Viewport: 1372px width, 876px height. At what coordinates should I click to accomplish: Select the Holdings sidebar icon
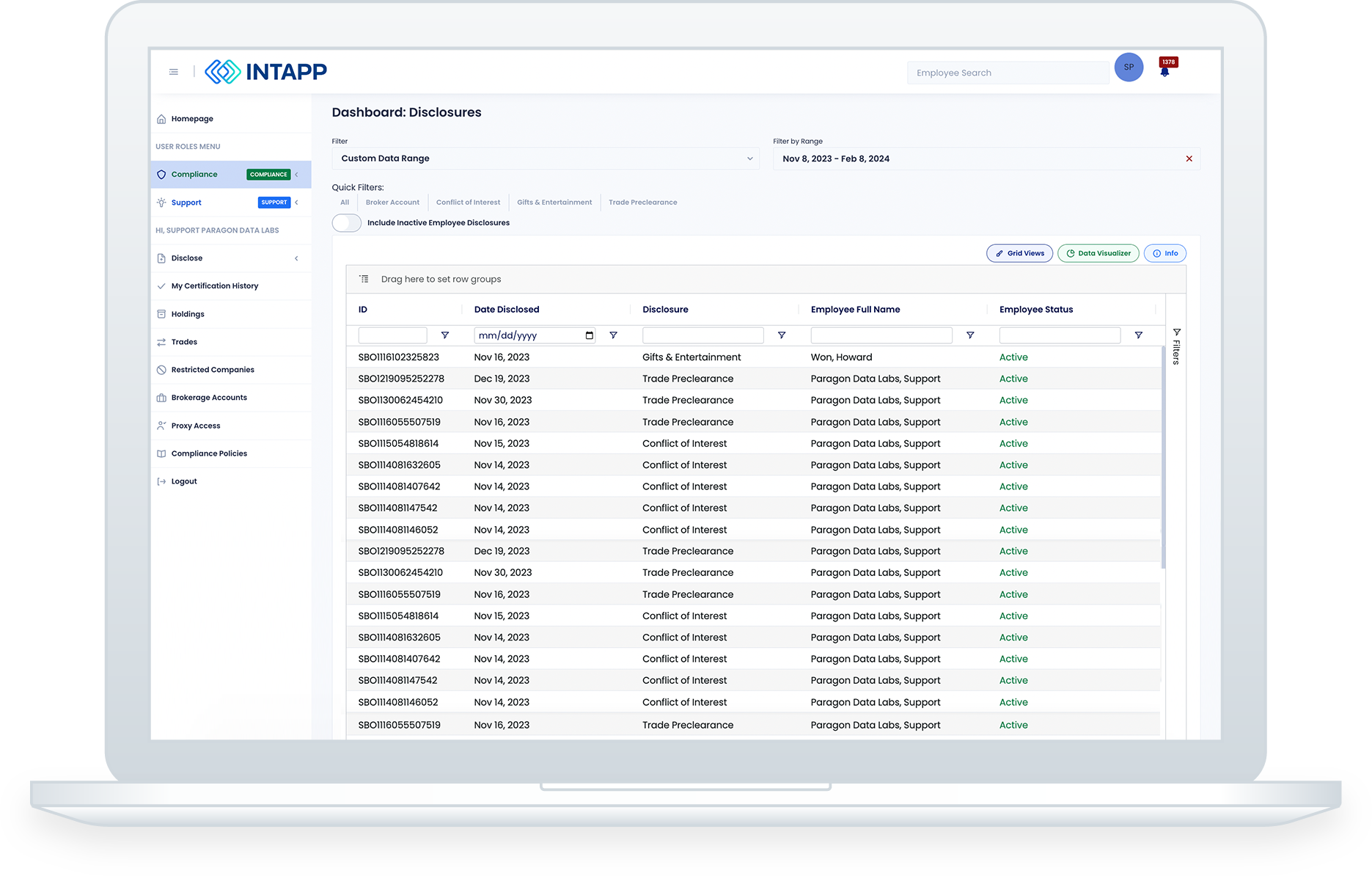[161, 313]
